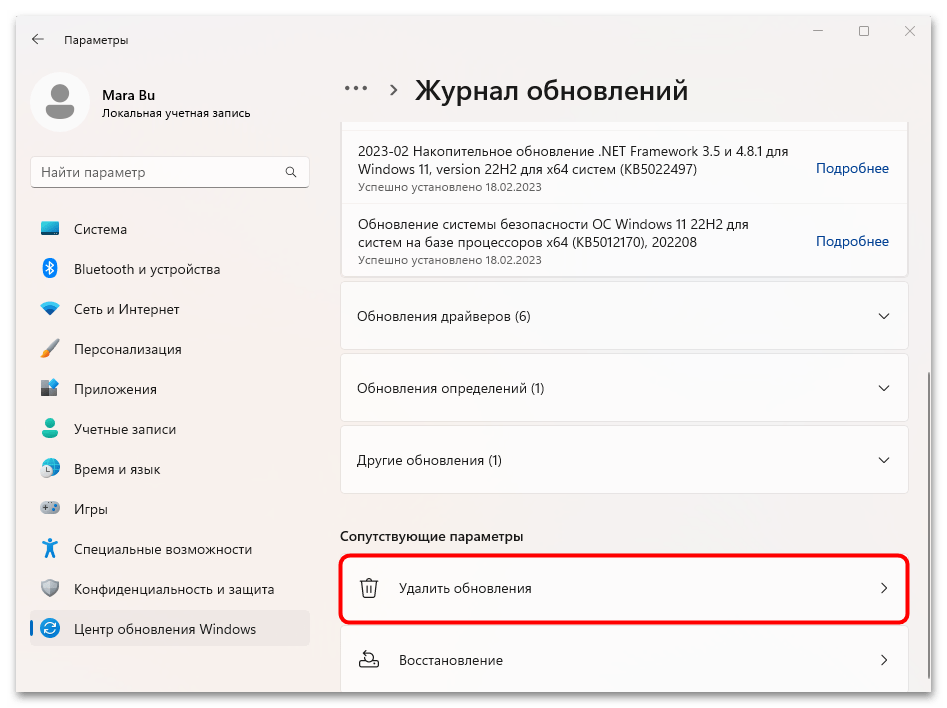
Task: Click Подробнее link for KB5022497
Action: coord(852,168)
